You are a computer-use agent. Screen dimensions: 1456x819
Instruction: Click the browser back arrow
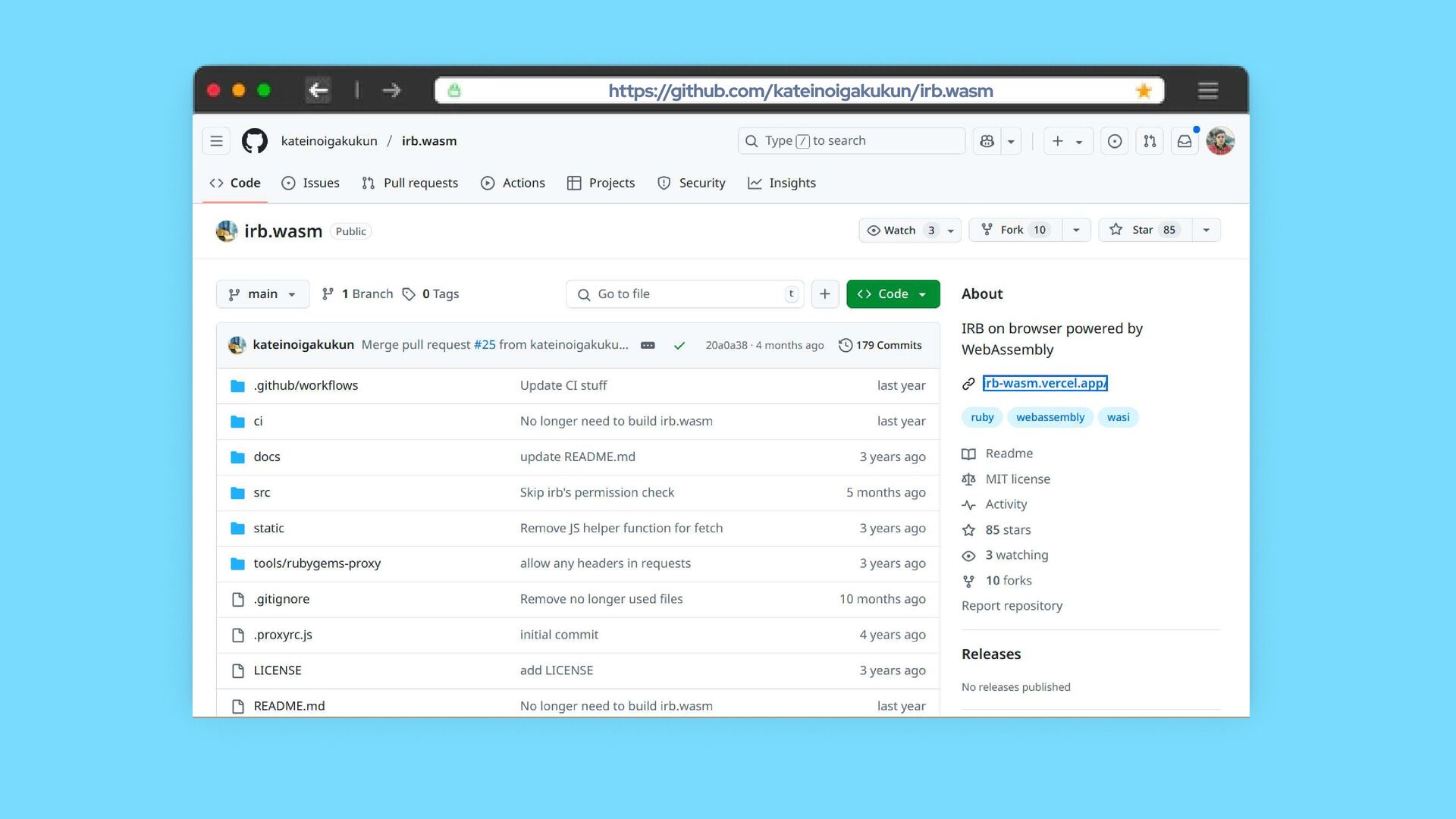point(318,90)
